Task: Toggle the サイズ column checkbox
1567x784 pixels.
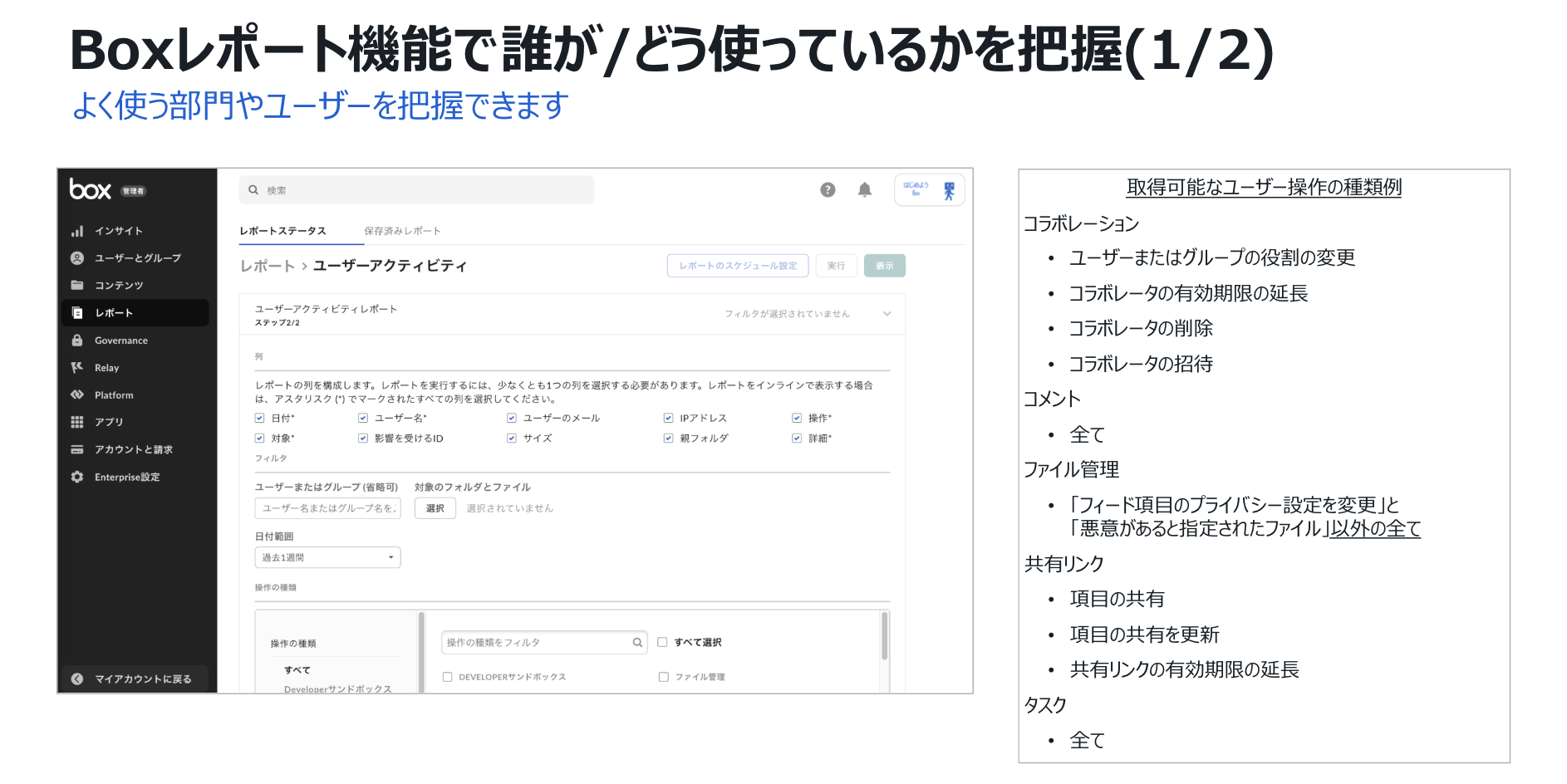Action: (512, 438)
